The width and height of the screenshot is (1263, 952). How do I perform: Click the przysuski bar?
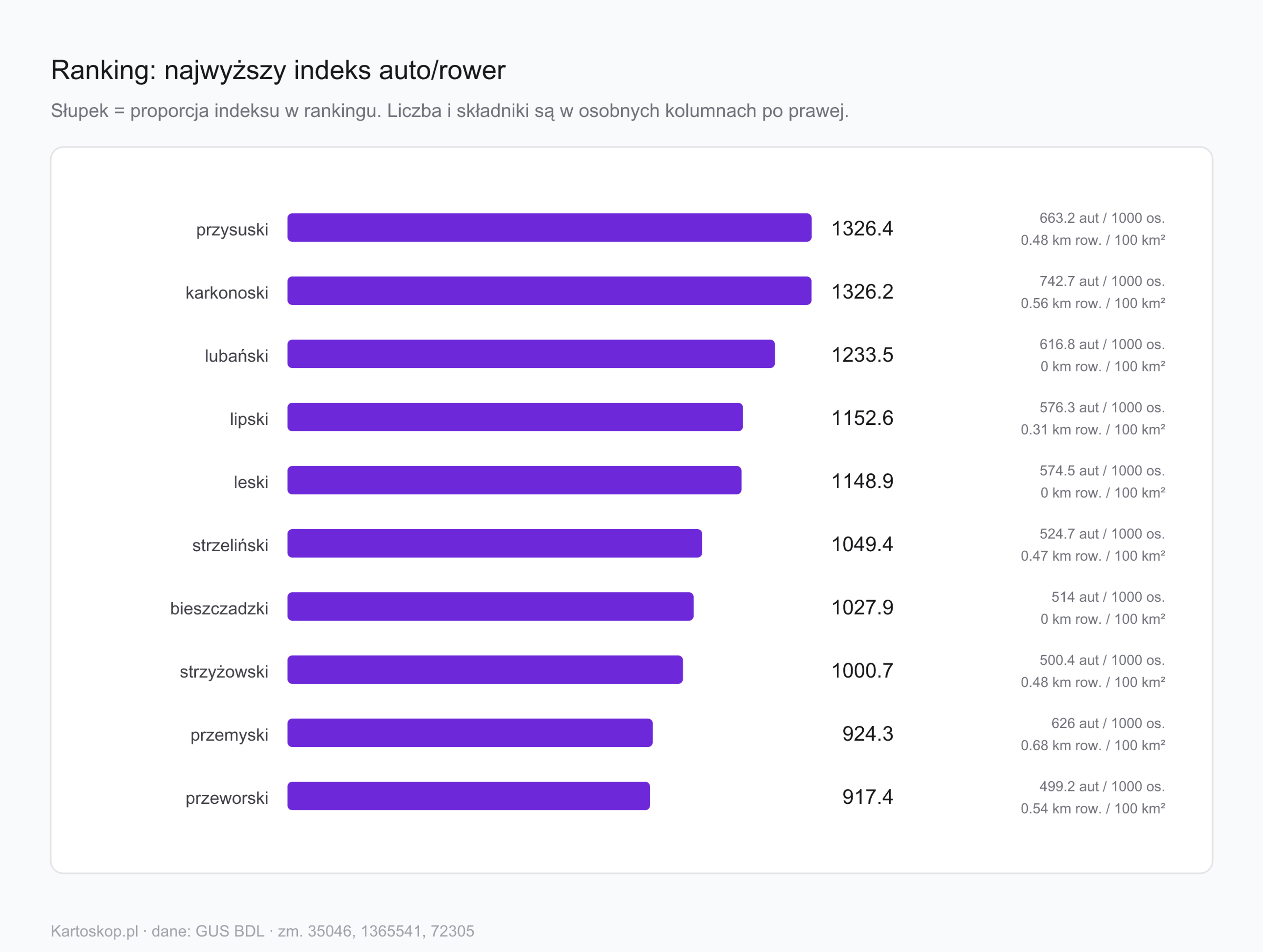549,228
